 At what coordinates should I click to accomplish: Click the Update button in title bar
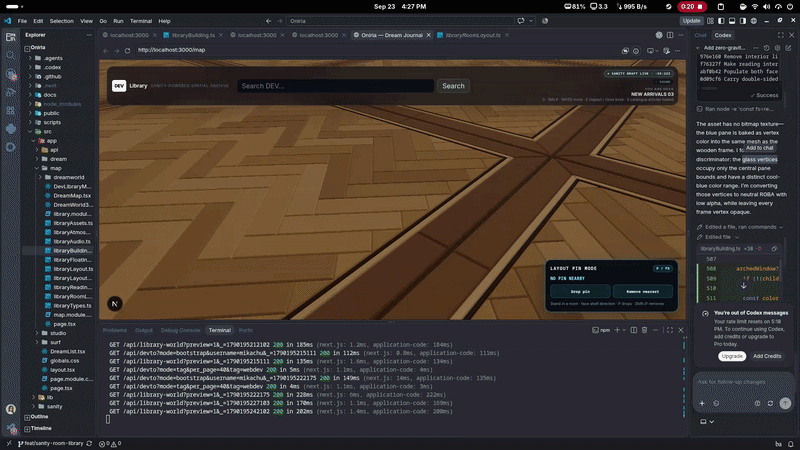(691, 21)
